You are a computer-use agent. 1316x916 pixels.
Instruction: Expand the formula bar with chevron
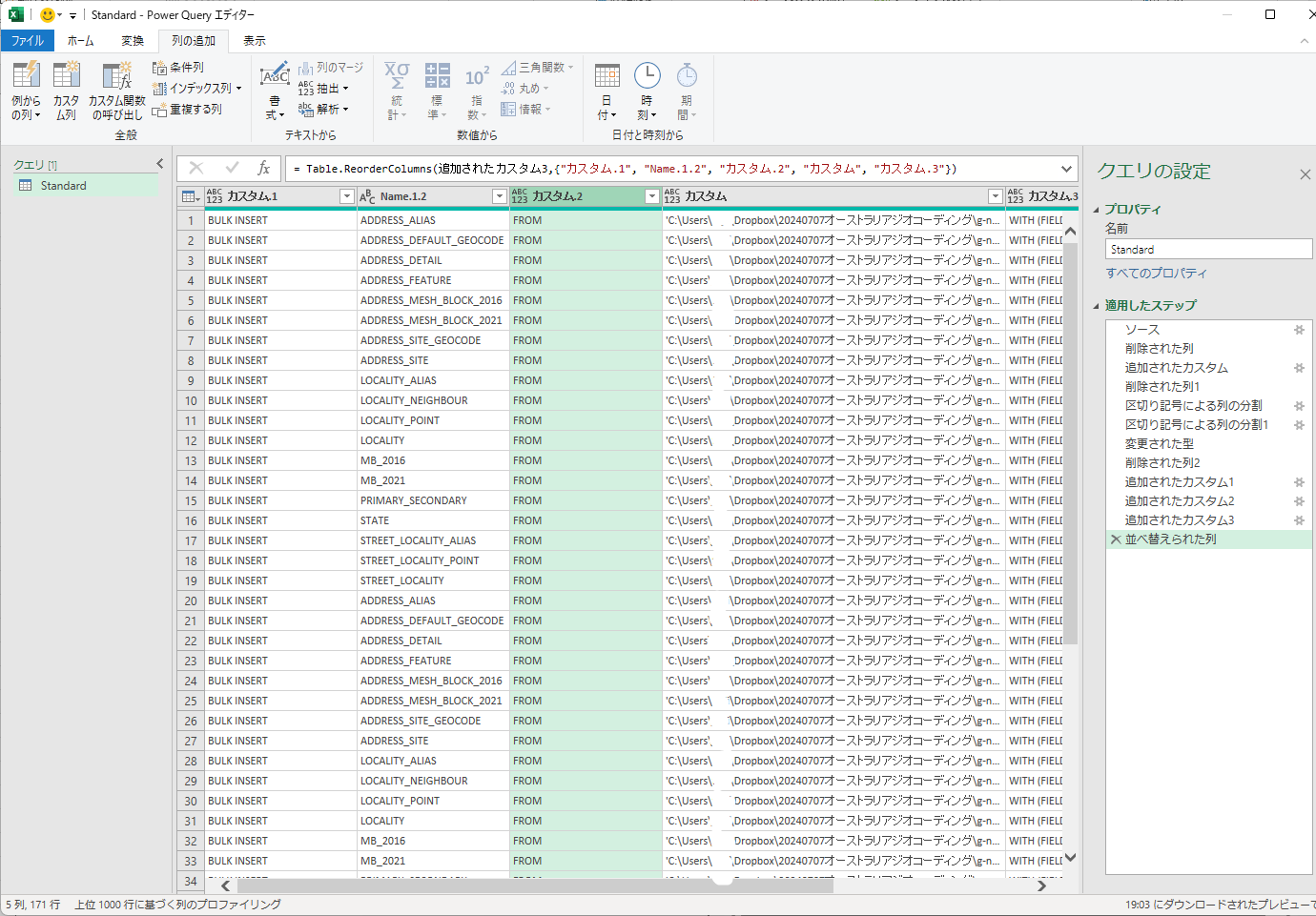[x=1066, y=168]
